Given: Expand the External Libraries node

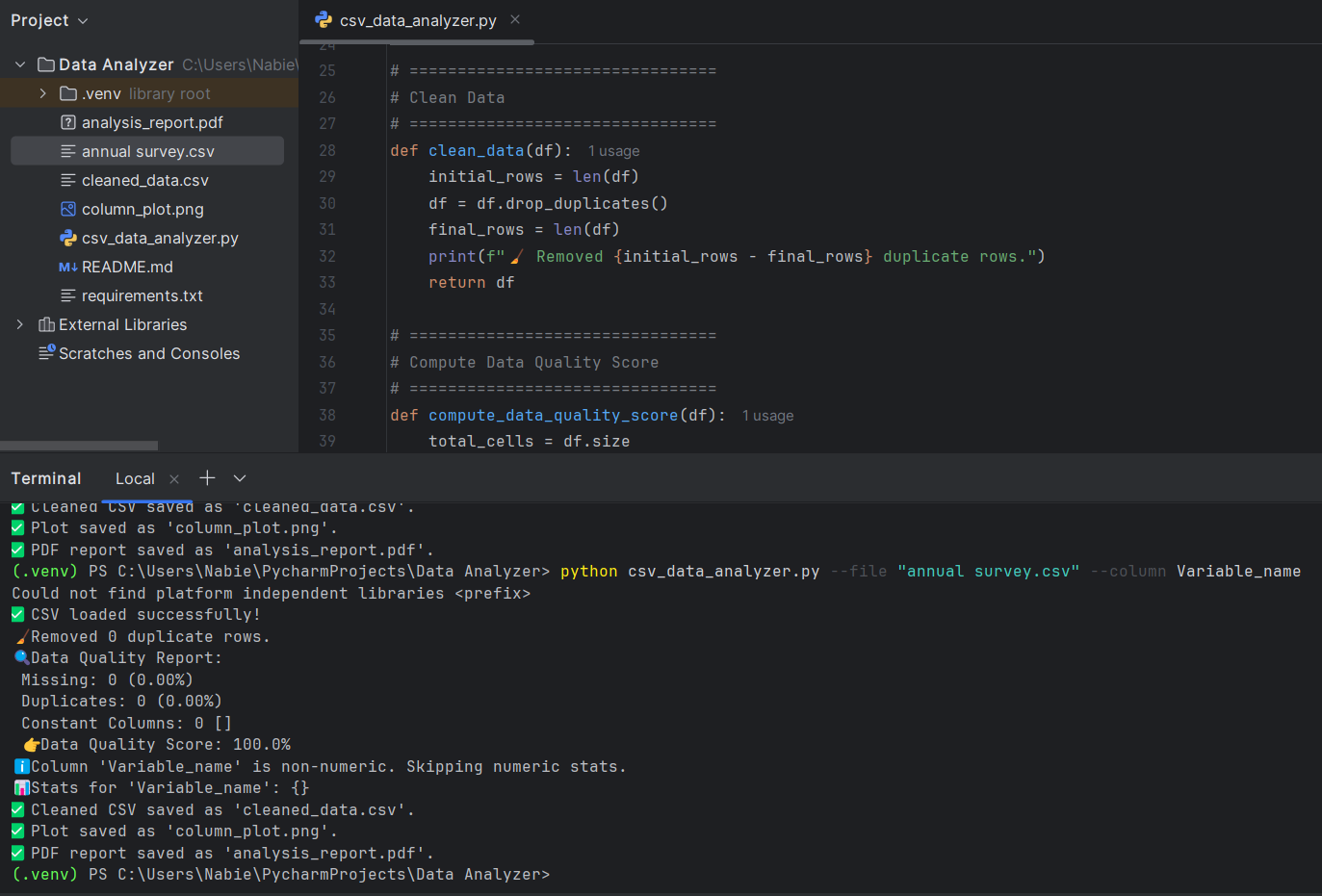Looking at the screenshot, I should point(20,324).
